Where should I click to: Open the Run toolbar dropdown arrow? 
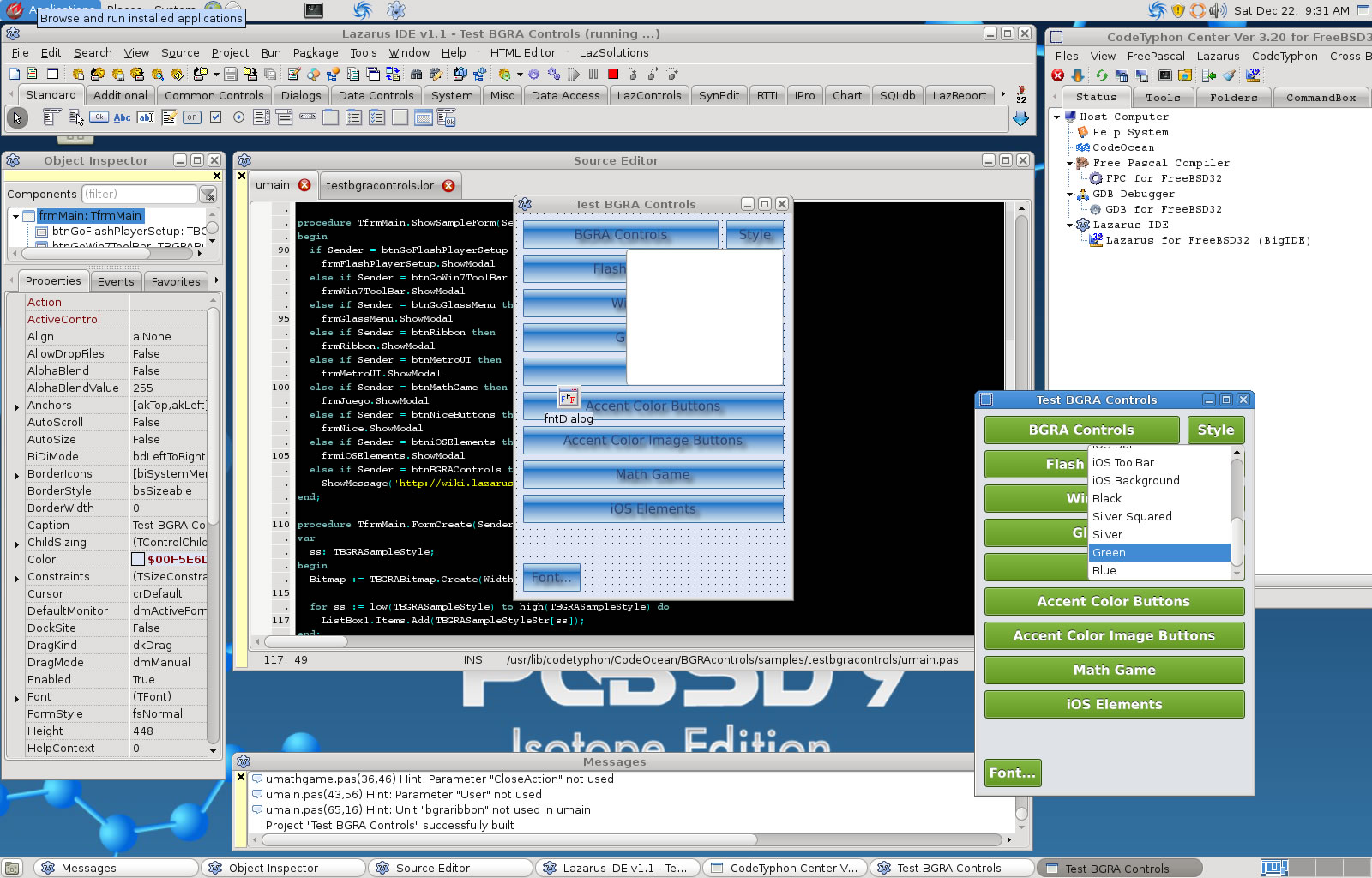[x=520, y=75]
